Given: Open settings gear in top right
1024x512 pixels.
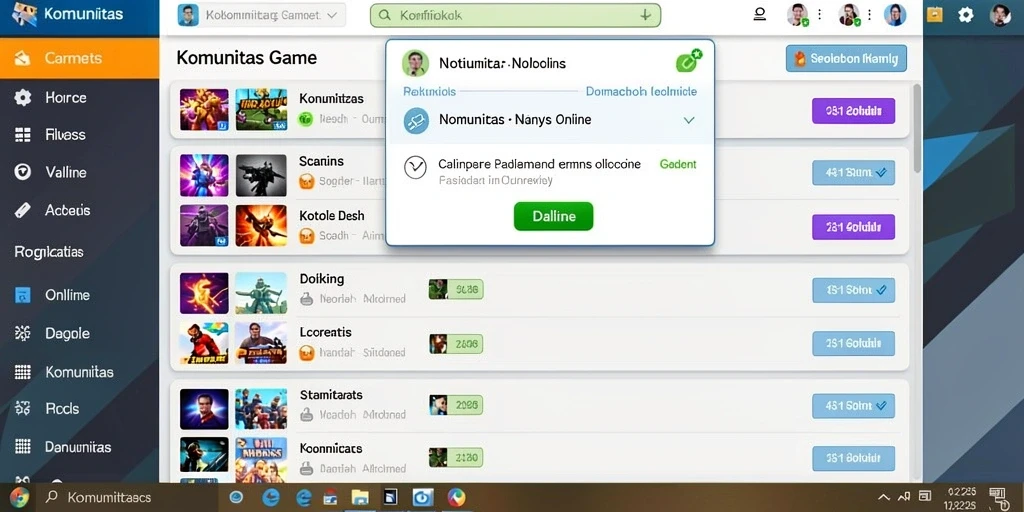Looking at the screenshot, I should point(965,15).
